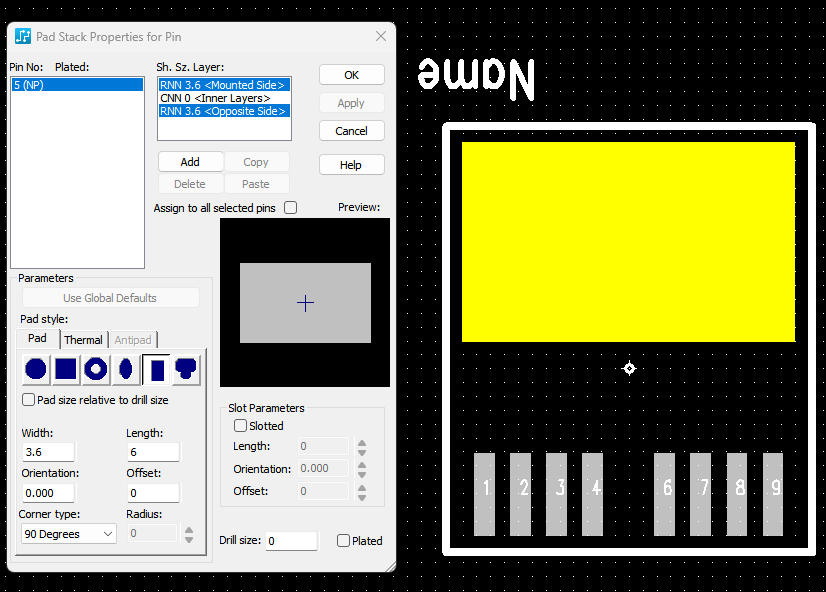Viewport: 826px width, 592px height.
Task: Open the Corner type dropdown
Action: (68, 534)
